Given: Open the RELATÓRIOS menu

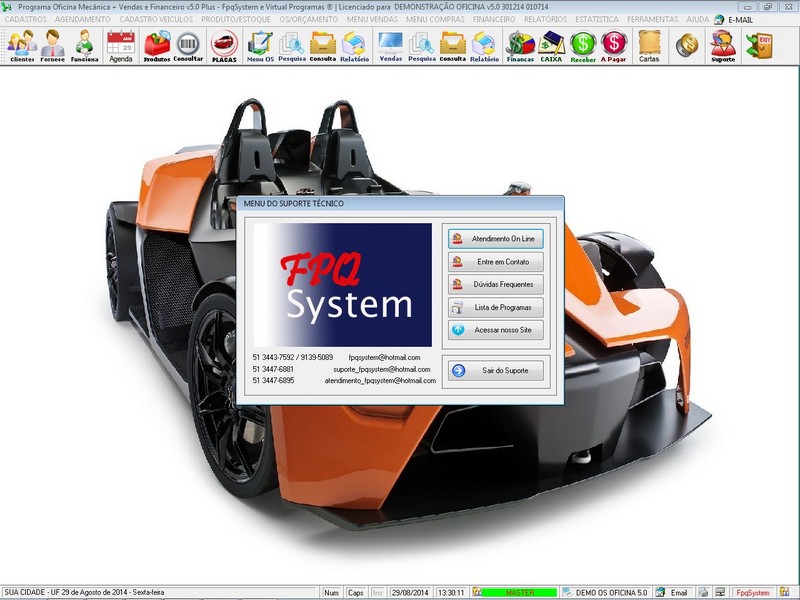Looking at the screenshot, I should [x=545, y=19].
